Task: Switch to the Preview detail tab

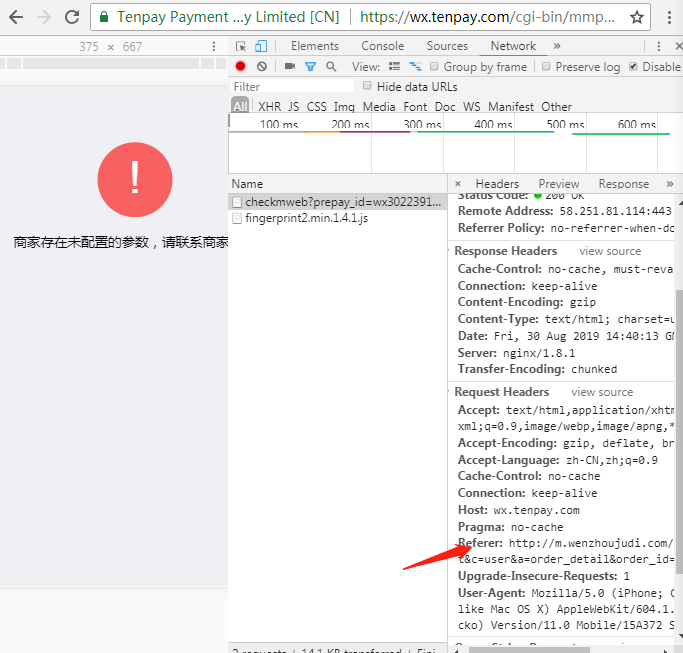Action: (x=559, y=184)
